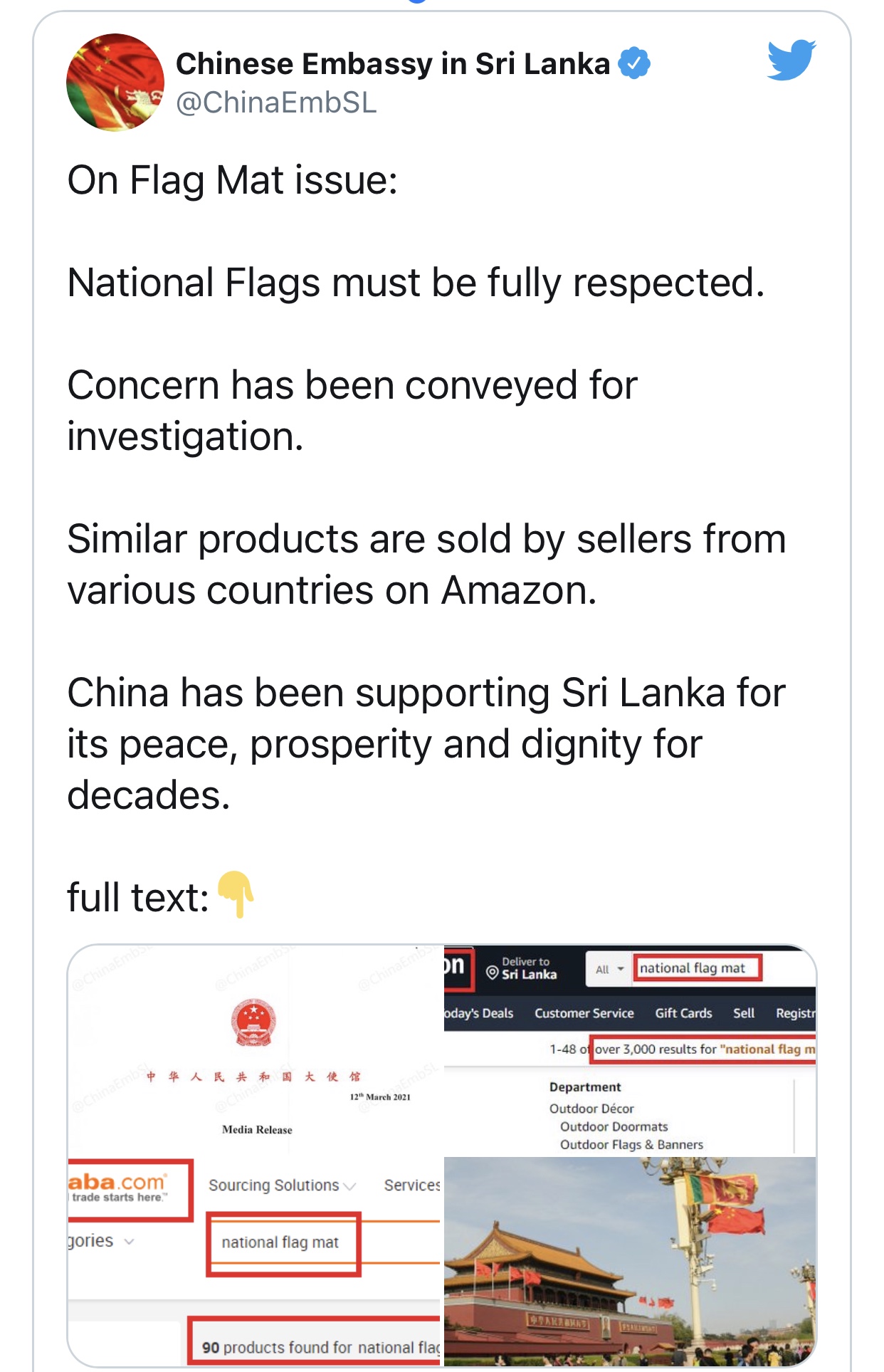Click the Outdoor Doormats department link
884x1372 pixels.
point(614,1126)
